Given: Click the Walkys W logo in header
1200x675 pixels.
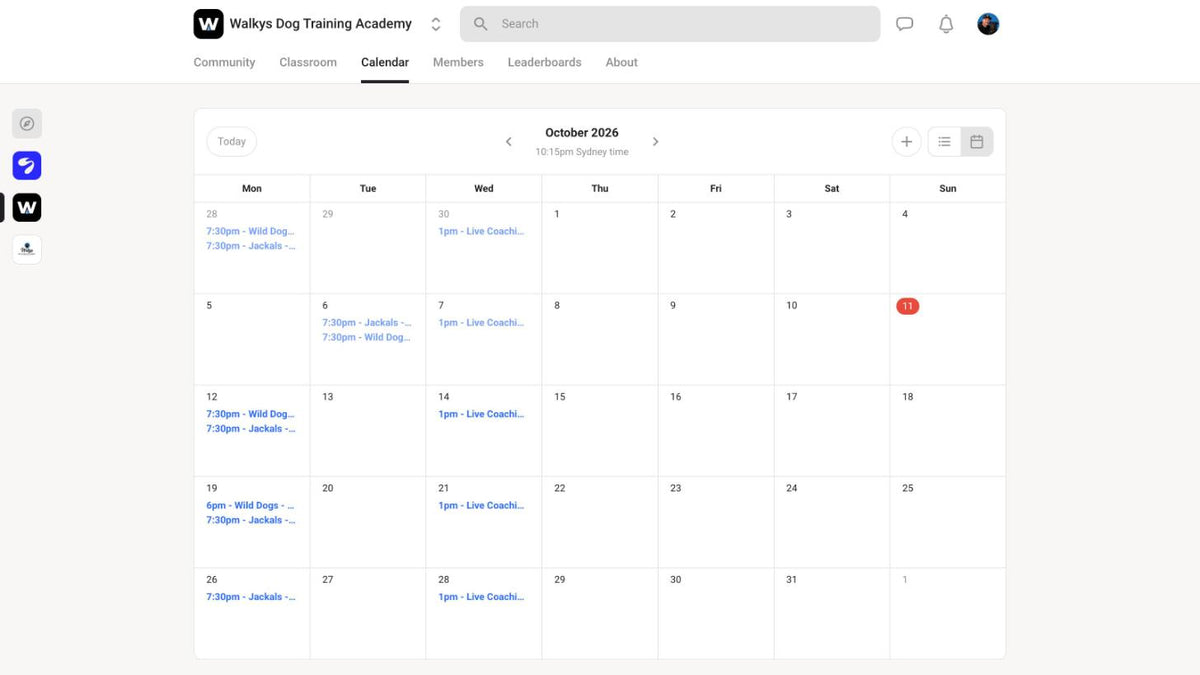Looking at the screenshot, I should tap(208, 23).
